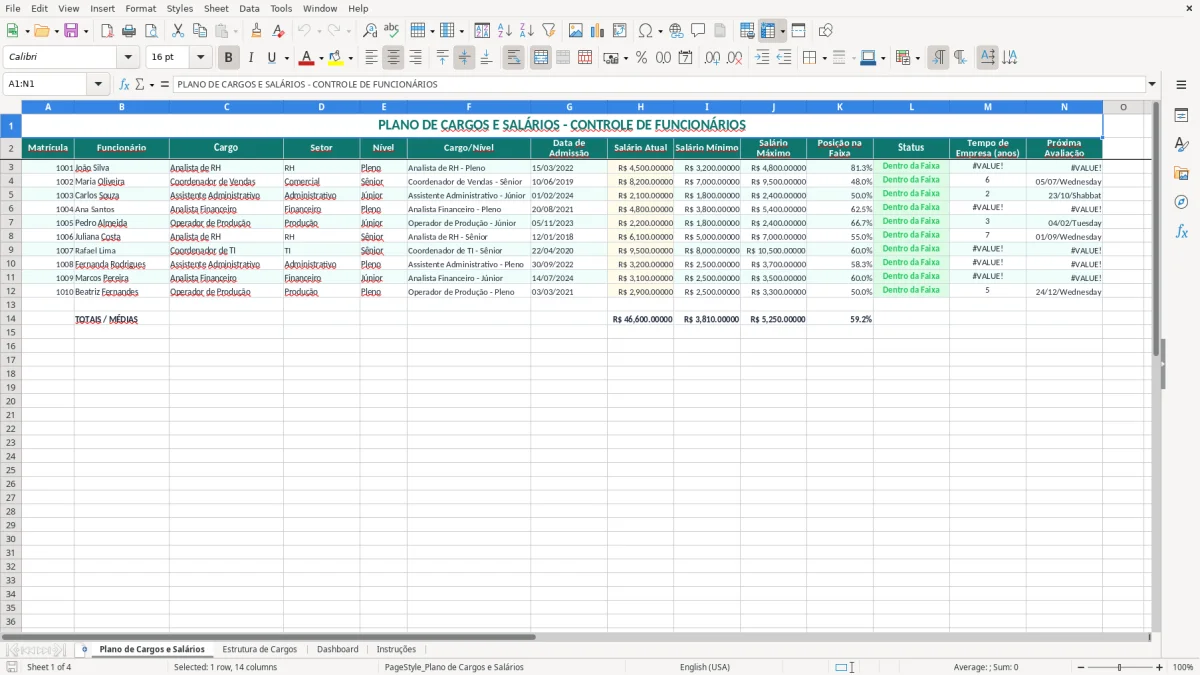Image resolution: width=1200 pixels, height=675 pixels.
Task: Open sidebar Functions fx panel
Action: click(x=1181, y=231)
